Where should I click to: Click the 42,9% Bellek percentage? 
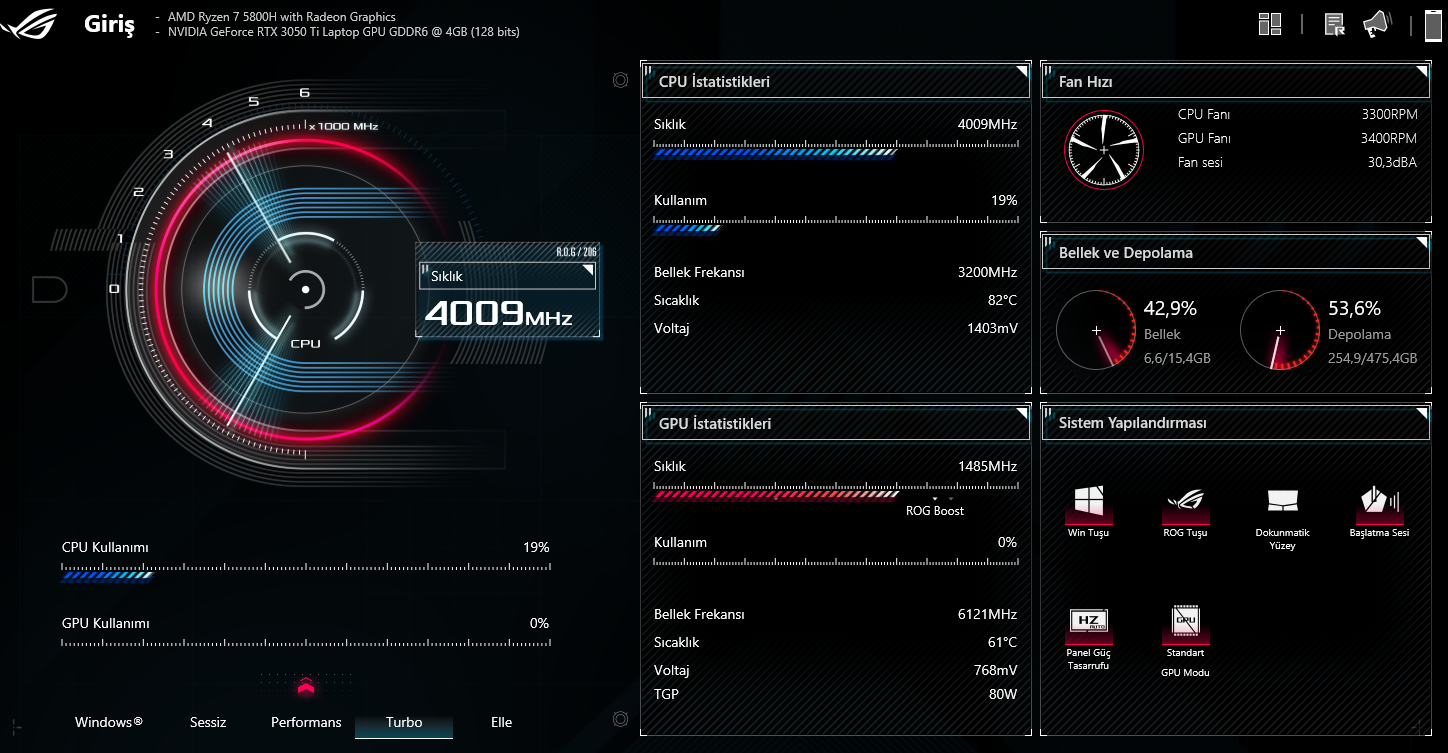[x=1170, y=309]
